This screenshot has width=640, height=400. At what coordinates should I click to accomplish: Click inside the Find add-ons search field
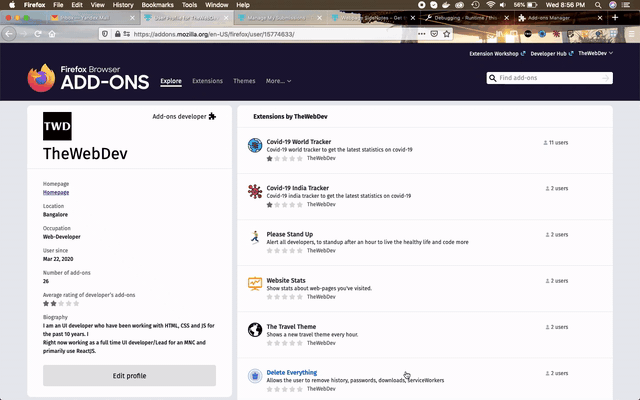tap(549, 78)
